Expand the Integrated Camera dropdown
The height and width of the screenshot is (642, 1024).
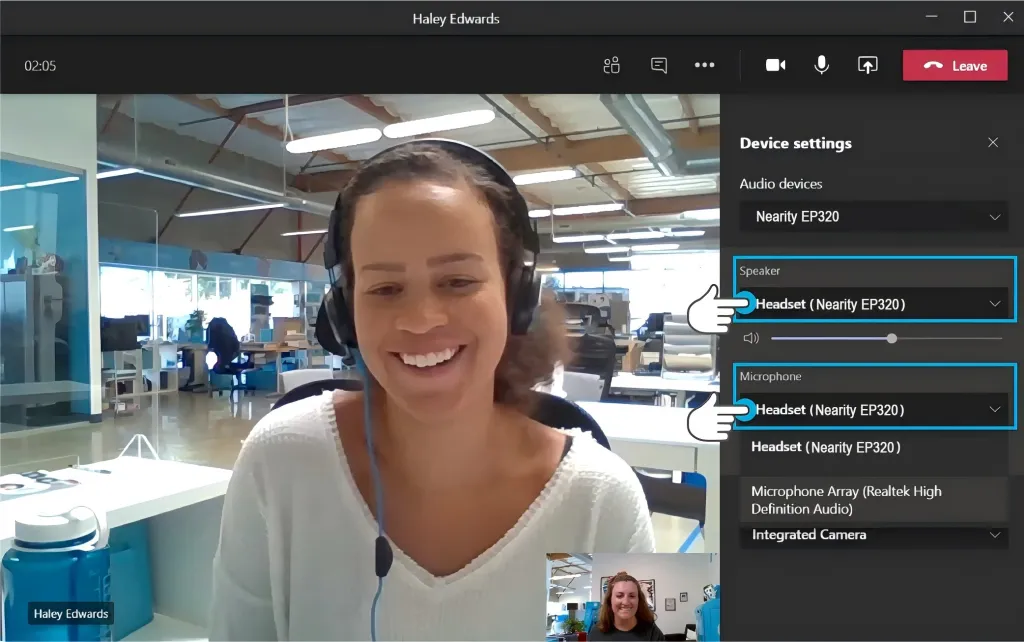click(874, 535)
